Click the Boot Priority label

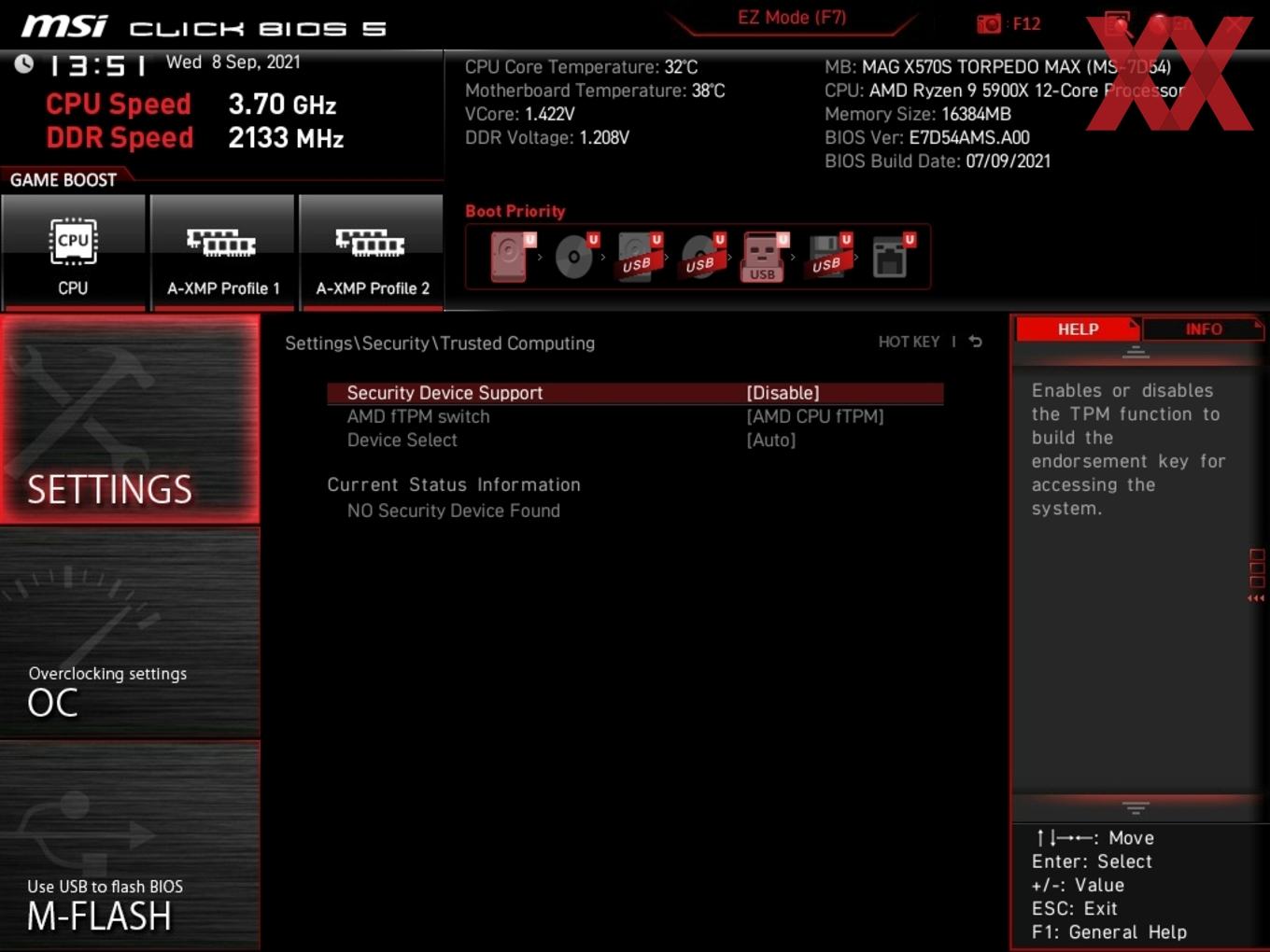click(x=515, y=211)
